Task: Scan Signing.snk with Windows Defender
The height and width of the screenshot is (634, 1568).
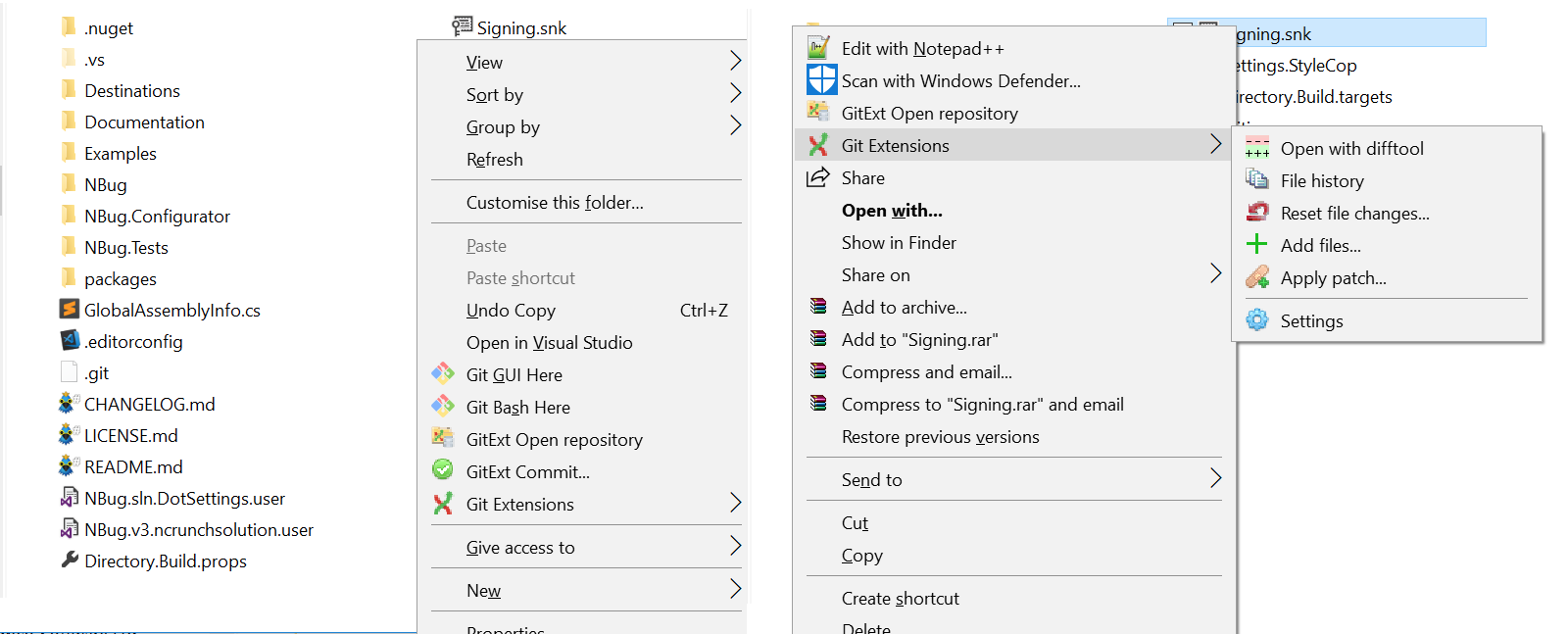Action: click(960, 80)
